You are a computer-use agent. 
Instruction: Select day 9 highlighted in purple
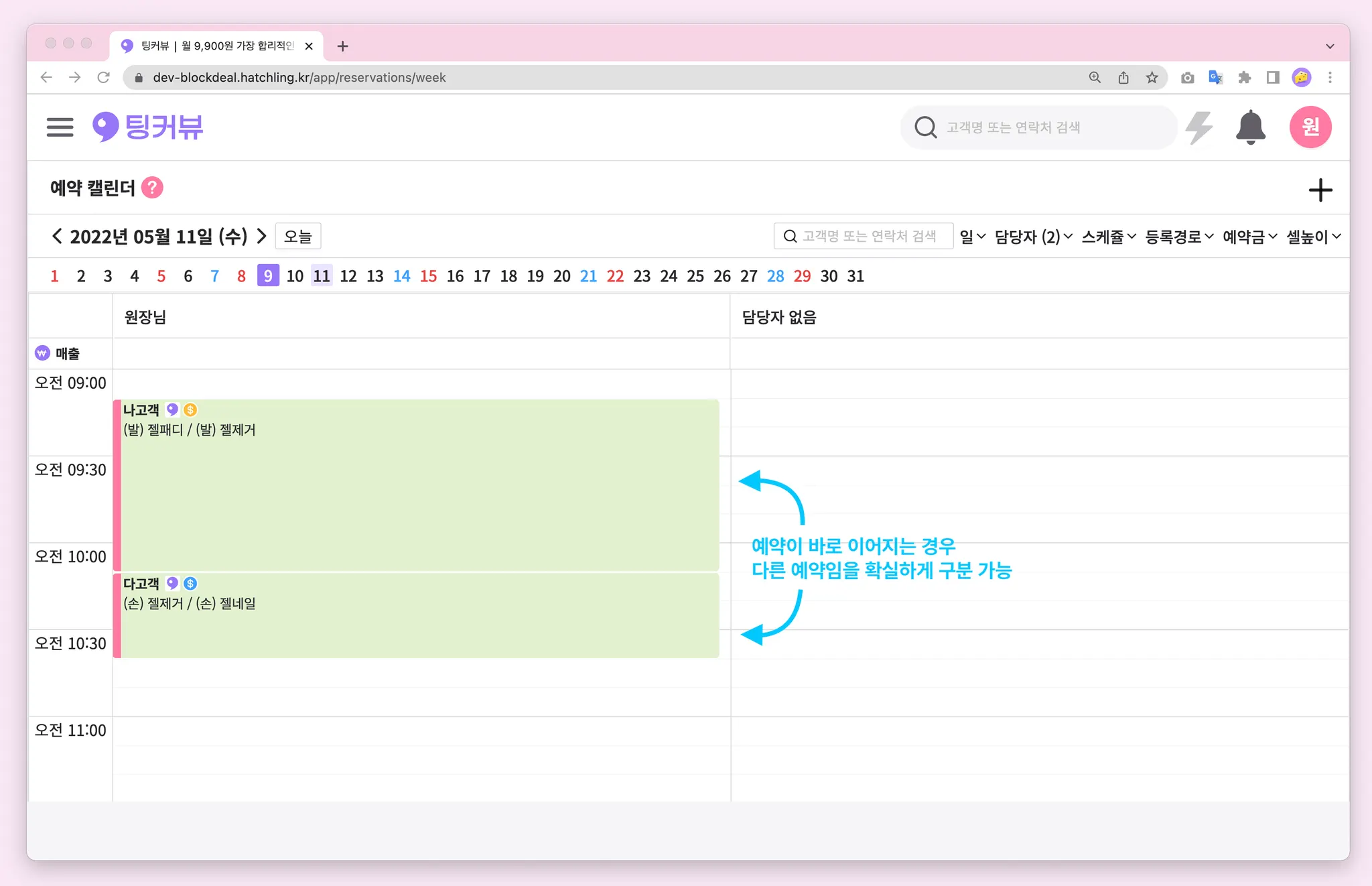tap(268, 276)
